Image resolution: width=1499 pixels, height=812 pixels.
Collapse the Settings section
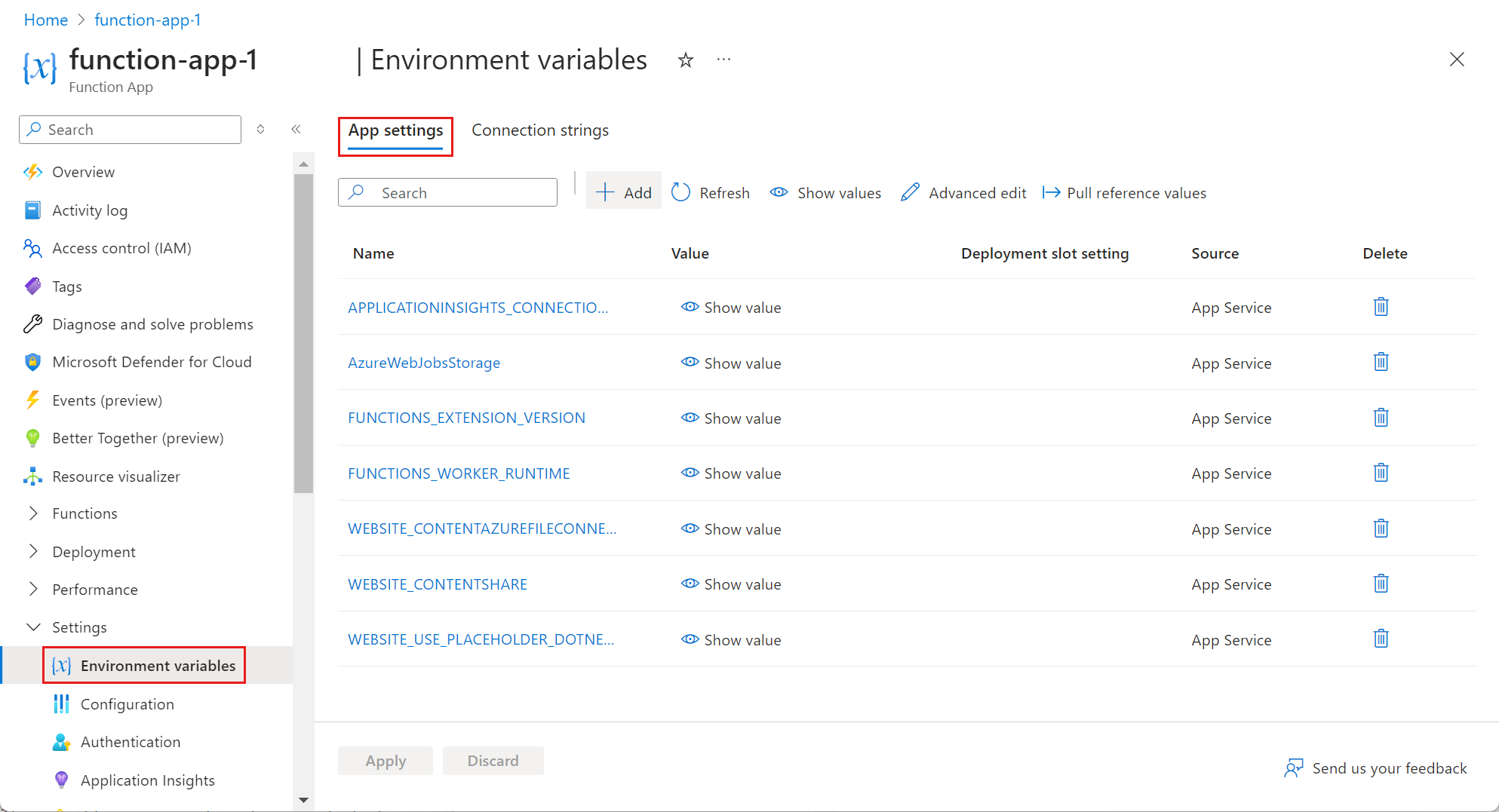coord(33,627)
